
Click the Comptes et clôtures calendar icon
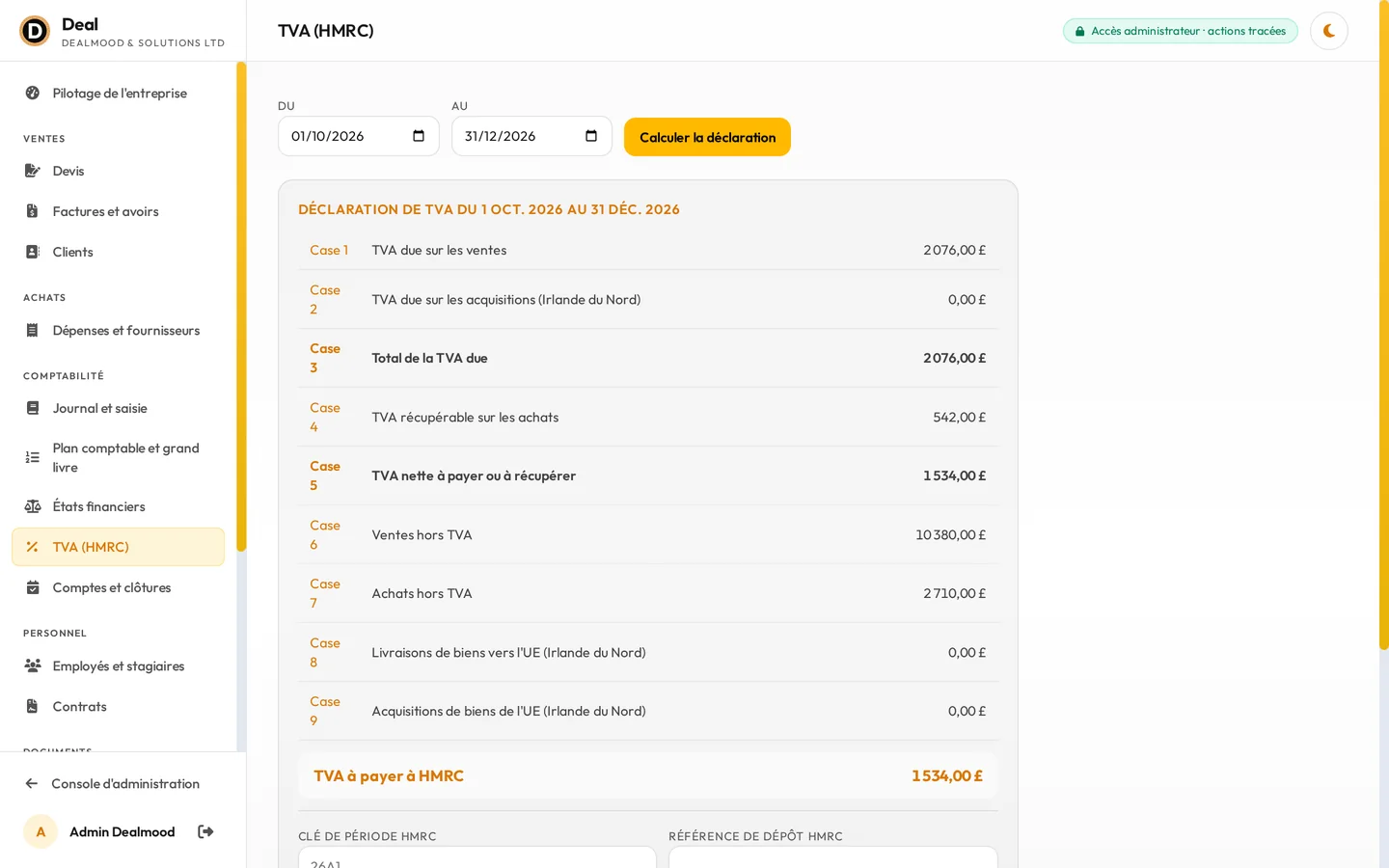[33, 587]
